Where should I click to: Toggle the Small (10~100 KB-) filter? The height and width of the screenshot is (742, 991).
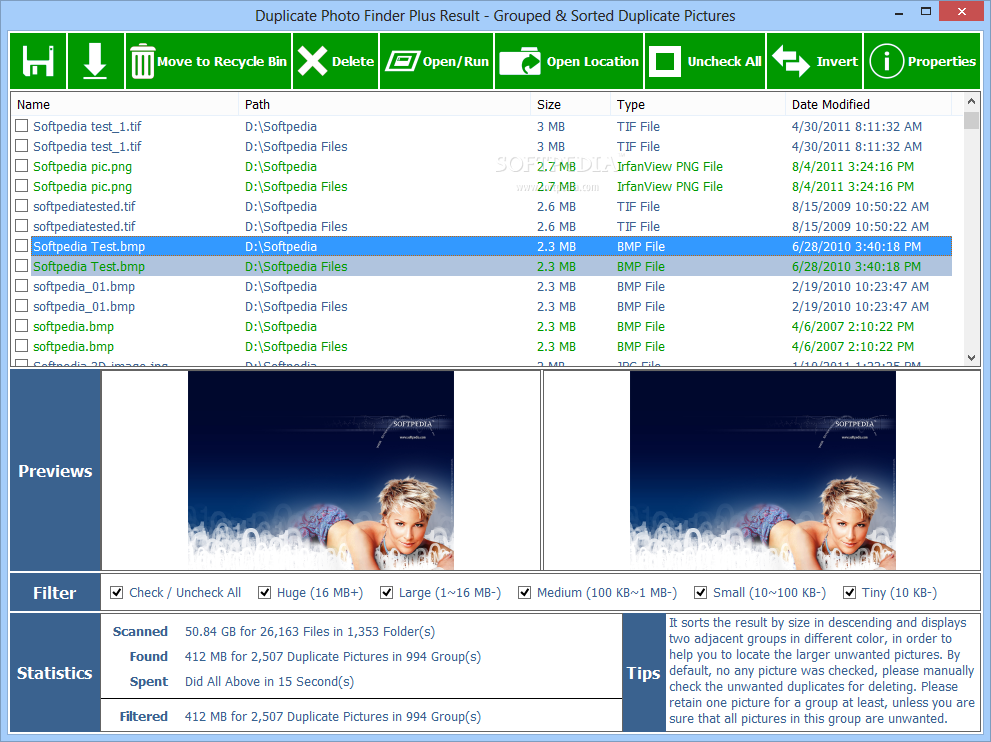click(700, 592)
